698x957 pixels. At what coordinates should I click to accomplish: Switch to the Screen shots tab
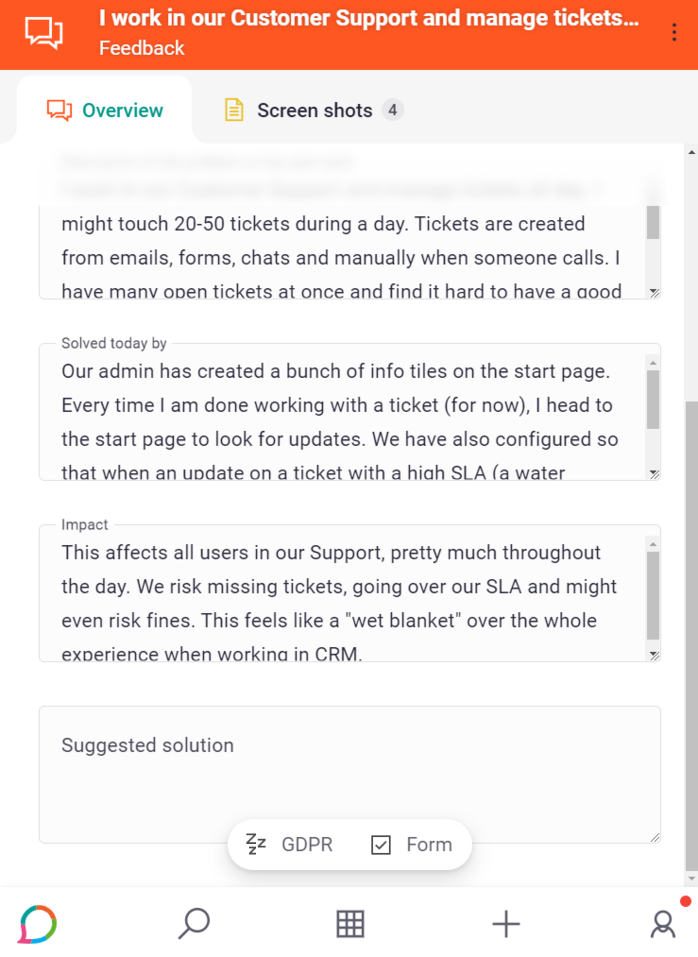tap(314, 110)
